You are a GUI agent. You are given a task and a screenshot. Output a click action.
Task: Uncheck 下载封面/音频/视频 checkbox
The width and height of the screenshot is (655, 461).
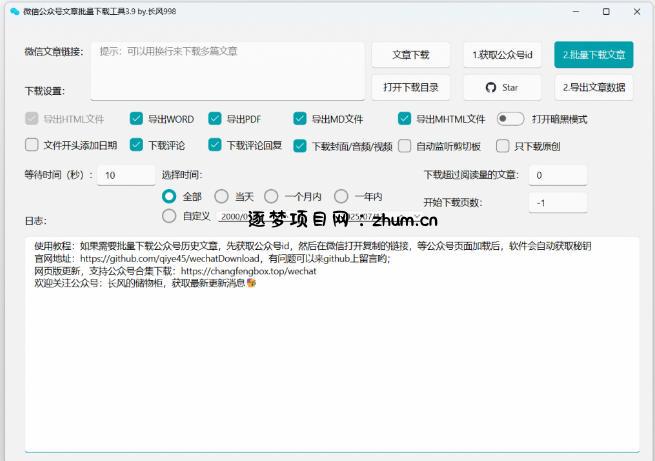[300, 146]
